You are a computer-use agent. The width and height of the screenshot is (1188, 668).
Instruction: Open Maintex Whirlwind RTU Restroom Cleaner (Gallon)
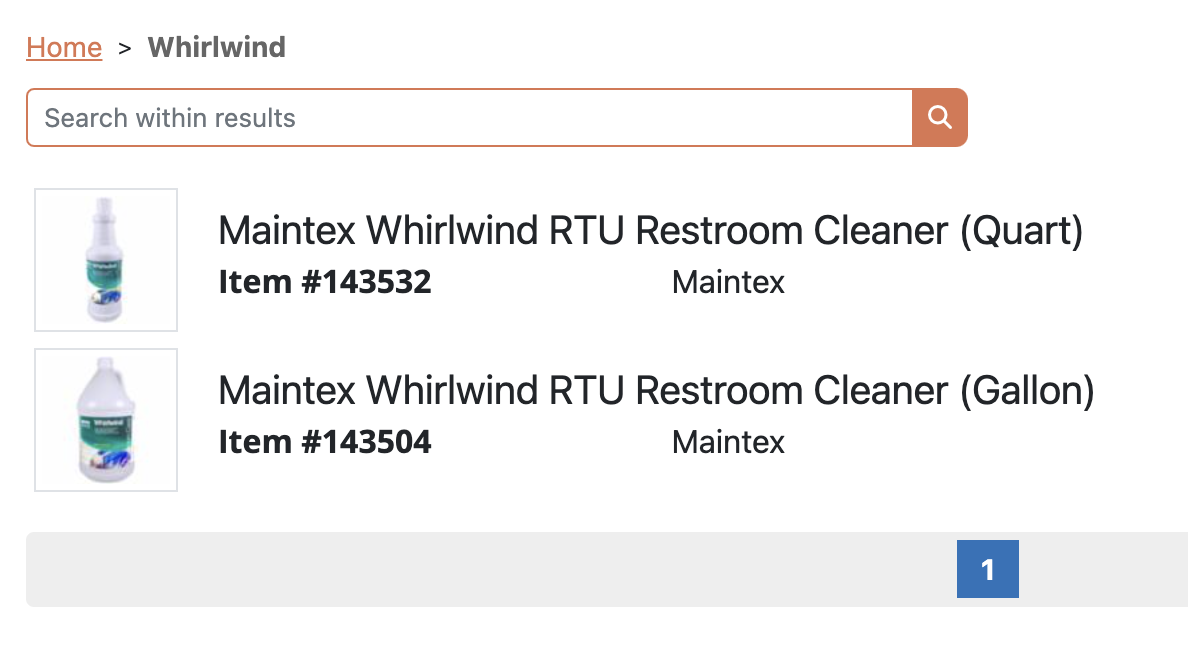click(656, 390)
